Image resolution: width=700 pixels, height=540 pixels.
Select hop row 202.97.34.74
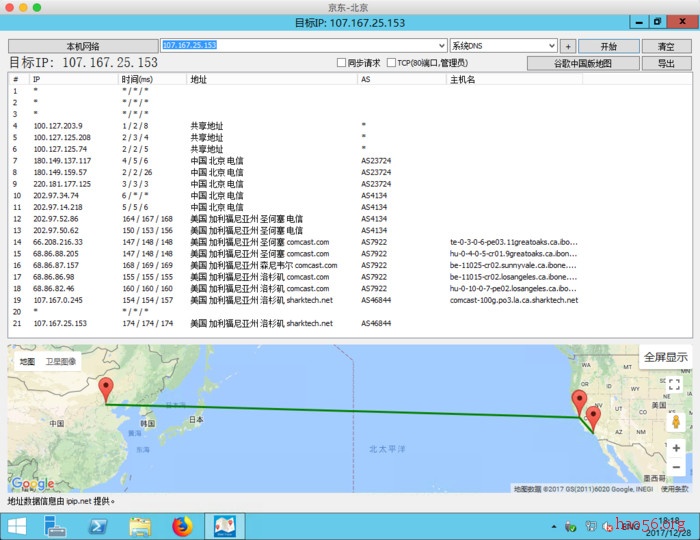350,195
